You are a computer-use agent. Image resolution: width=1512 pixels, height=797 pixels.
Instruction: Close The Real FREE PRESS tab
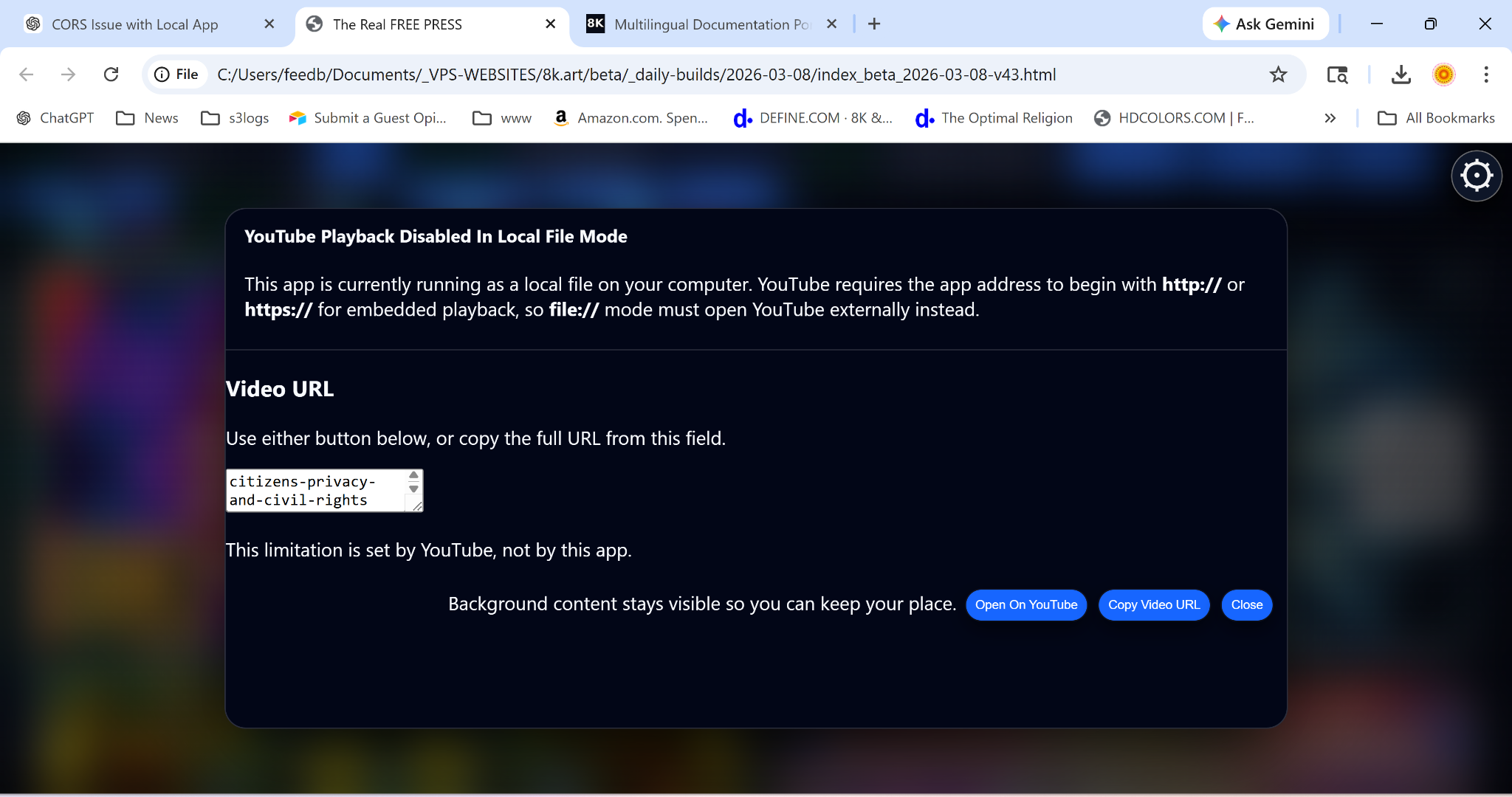550,24
